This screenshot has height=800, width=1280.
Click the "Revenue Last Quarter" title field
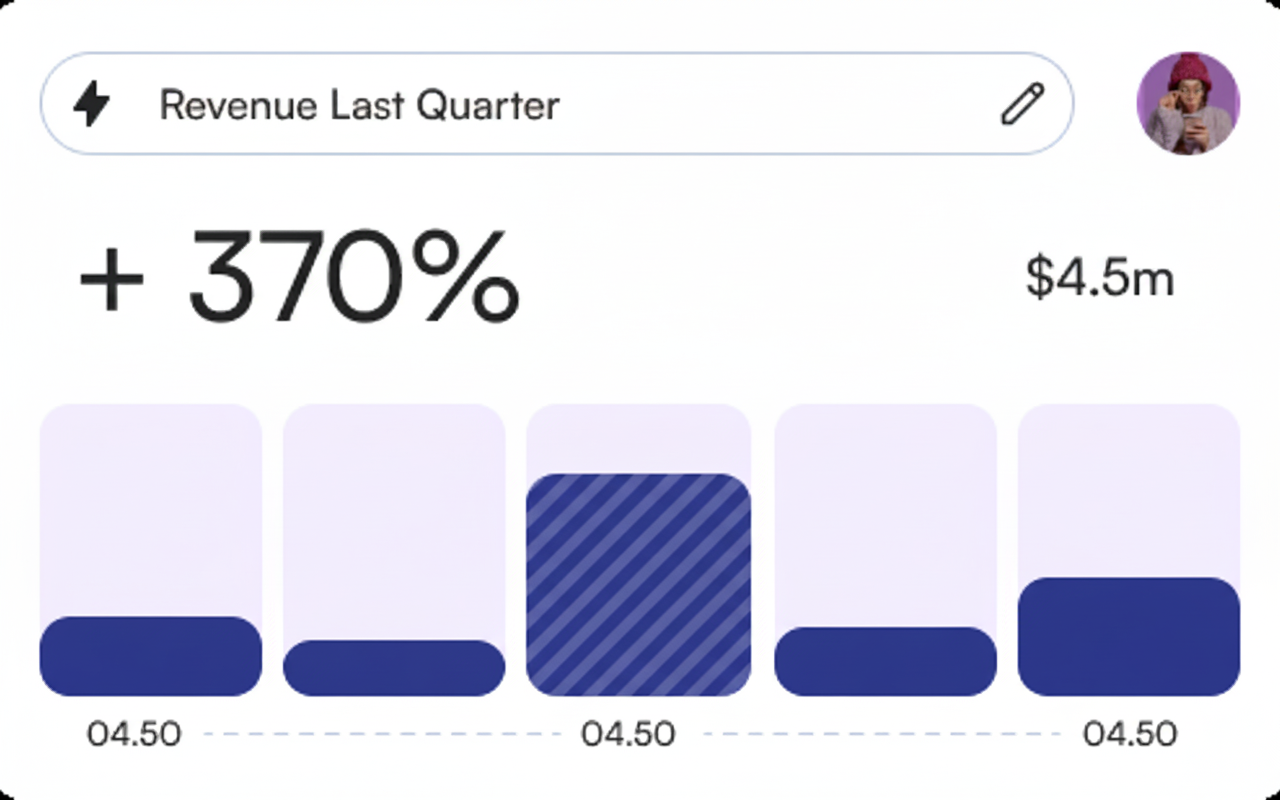[x=360, y=105]
